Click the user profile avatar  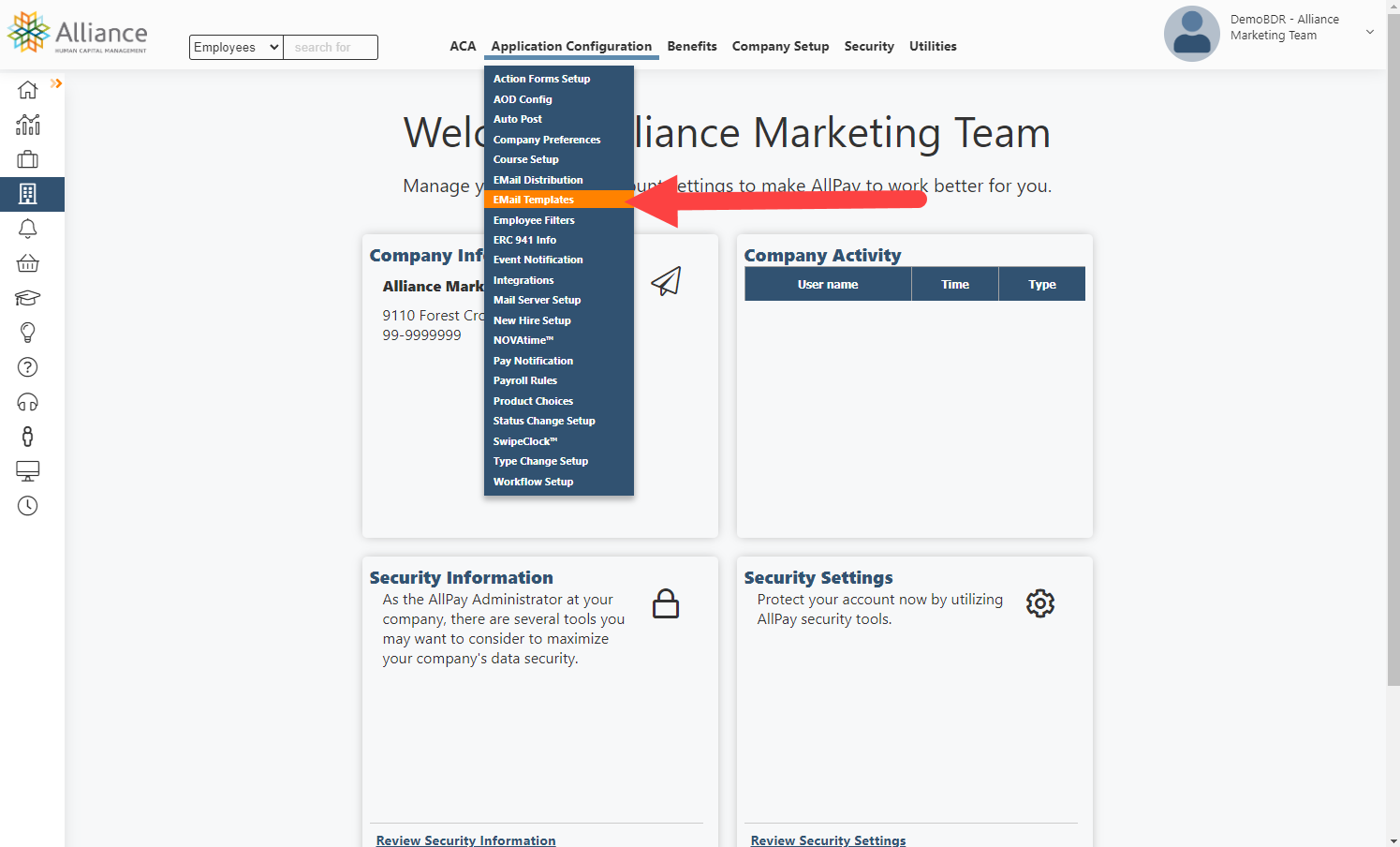click(1191, 34)
